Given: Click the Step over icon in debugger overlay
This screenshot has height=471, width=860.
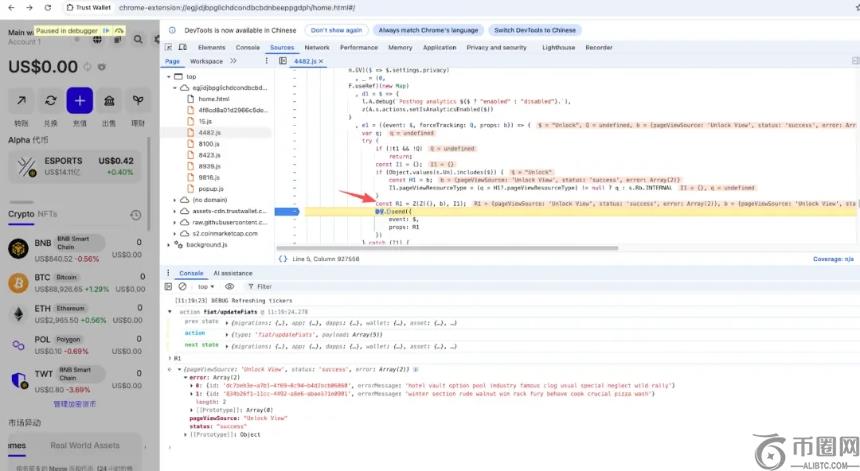Looking at the screenshot, I should click(118, 32).
